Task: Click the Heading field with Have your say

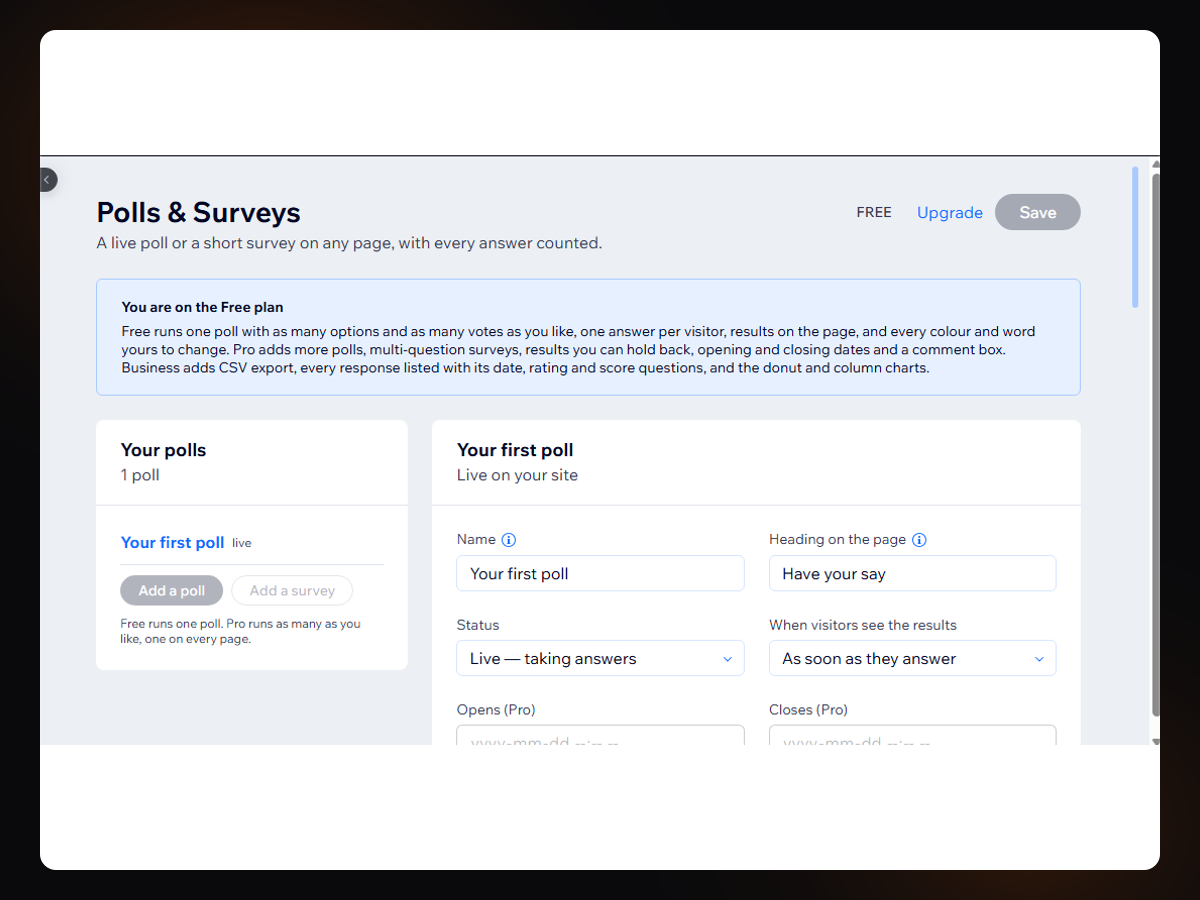Action: click(x=912, y=573)
